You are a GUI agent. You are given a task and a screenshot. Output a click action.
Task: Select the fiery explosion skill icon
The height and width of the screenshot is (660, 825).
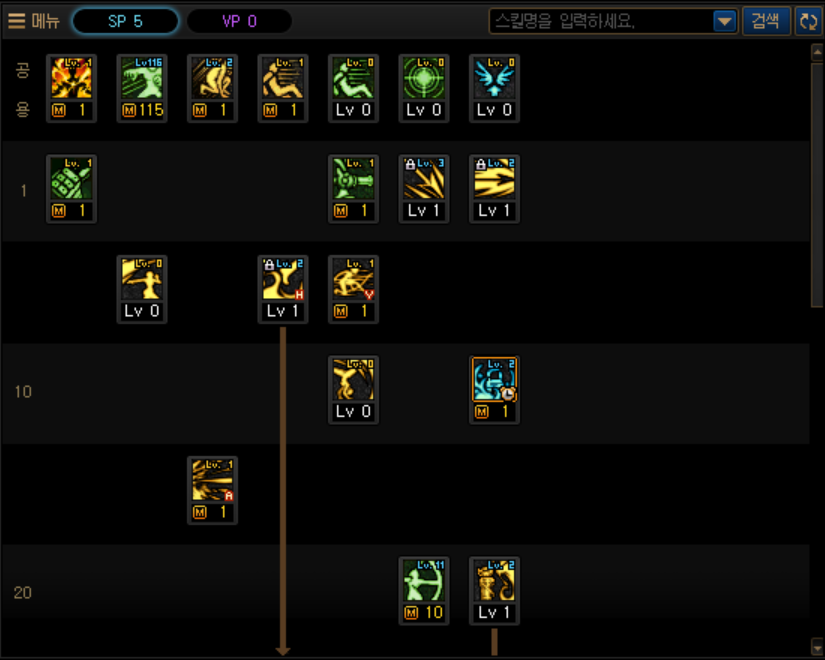coord(71,78)
